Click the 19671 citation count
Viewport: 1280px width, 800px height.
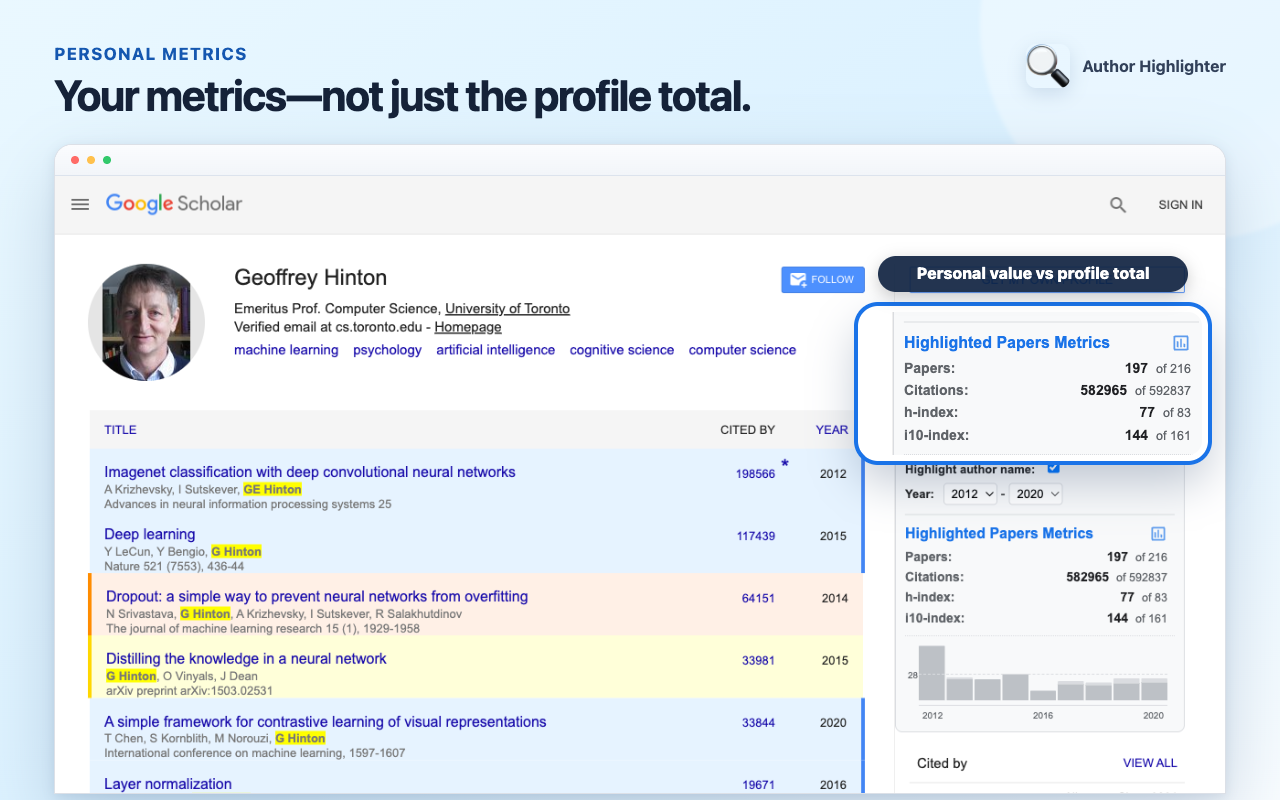coord(758,786)
